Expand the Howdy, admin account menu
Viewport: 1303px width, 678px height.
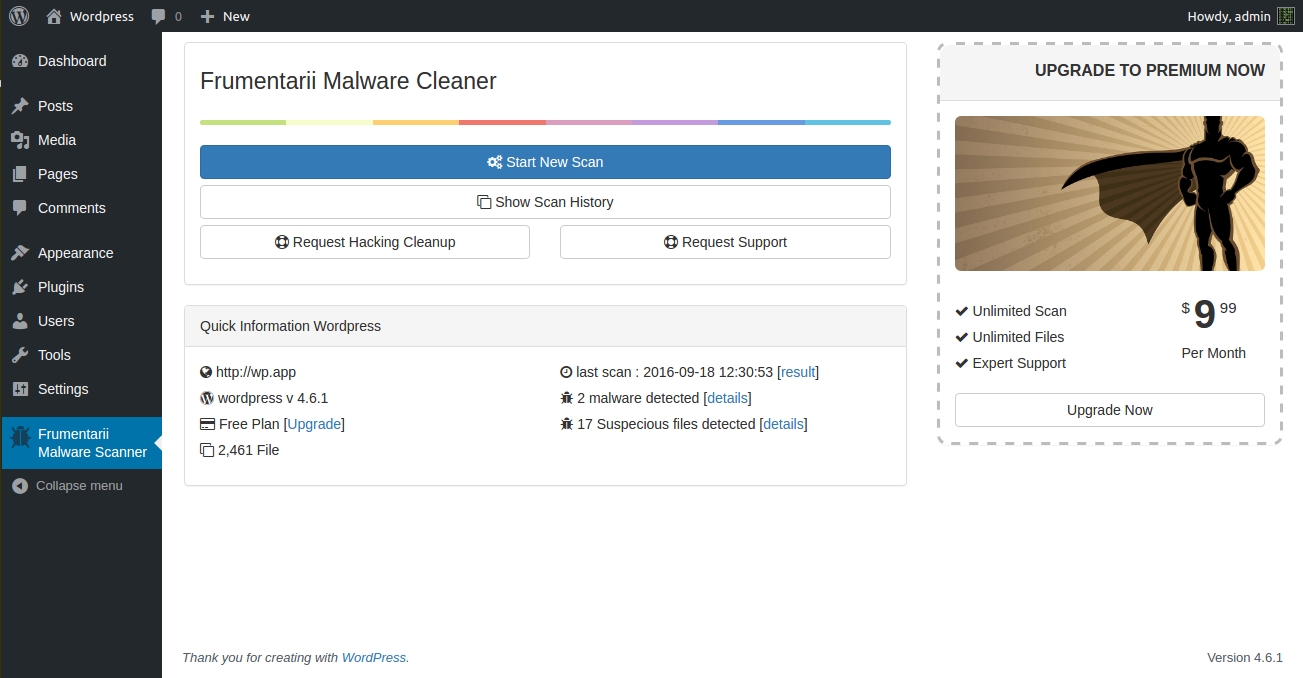click(1228, 16)
